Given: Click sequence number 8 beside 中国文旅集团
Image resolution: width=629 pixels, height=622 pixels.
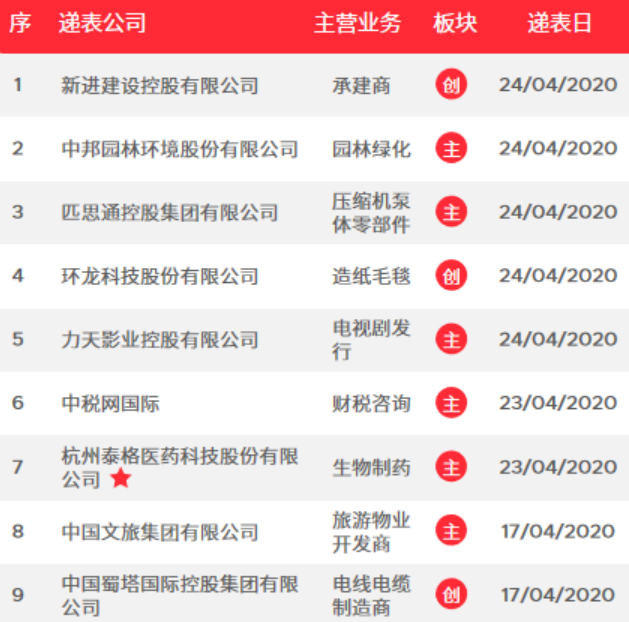Looking at the screenshot, I should coord(18,531).
